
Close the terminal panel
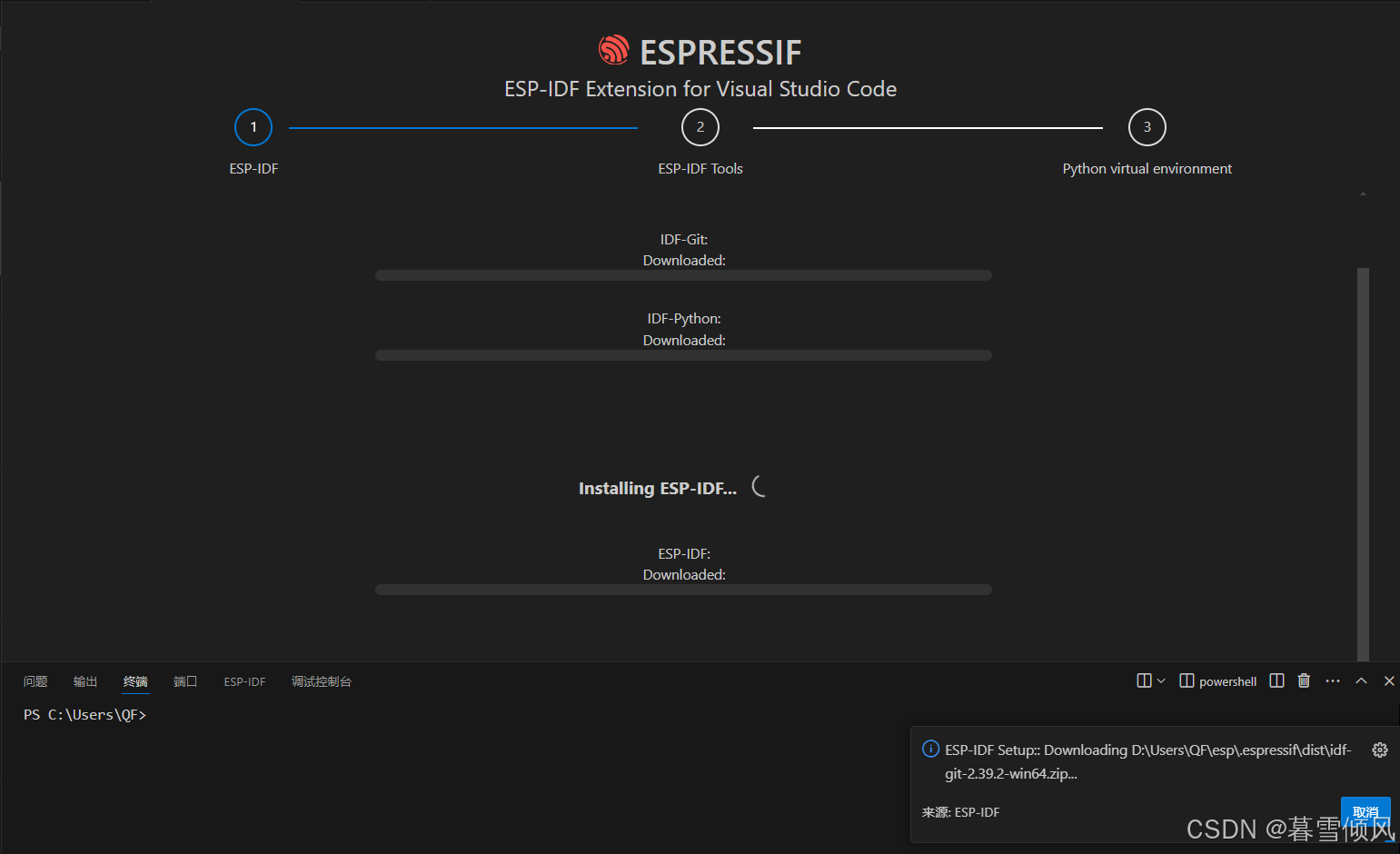(1389, 680)
